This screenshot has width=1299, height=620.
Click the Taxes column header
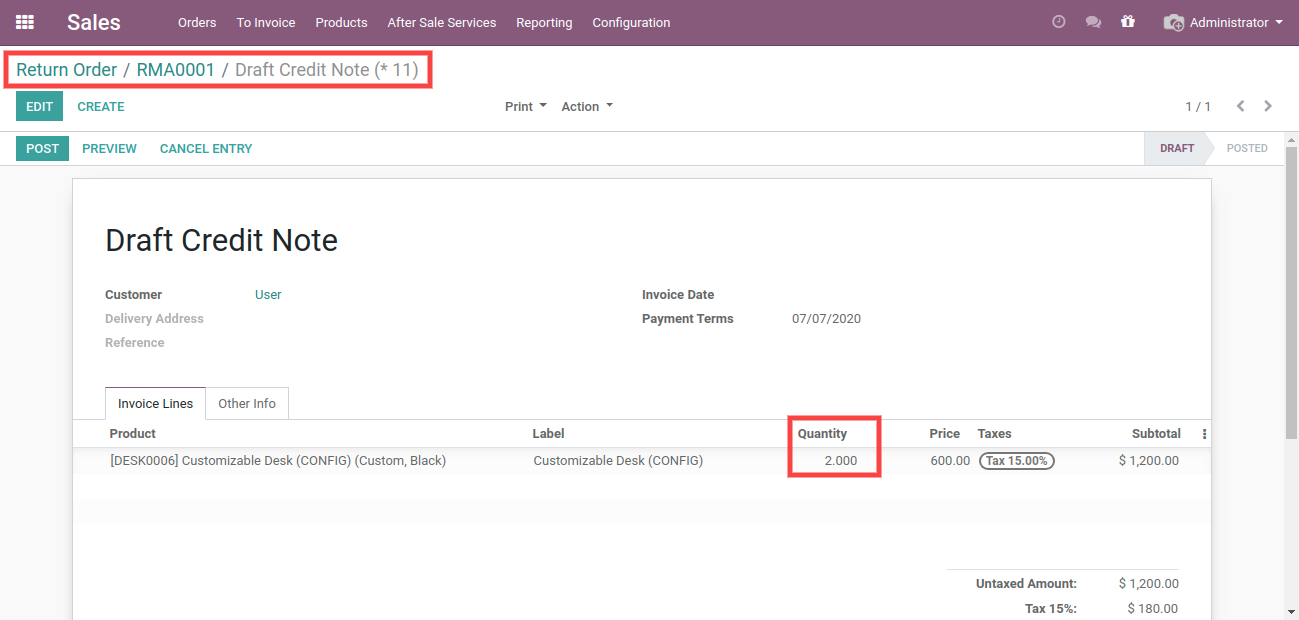tap(994, 434)
